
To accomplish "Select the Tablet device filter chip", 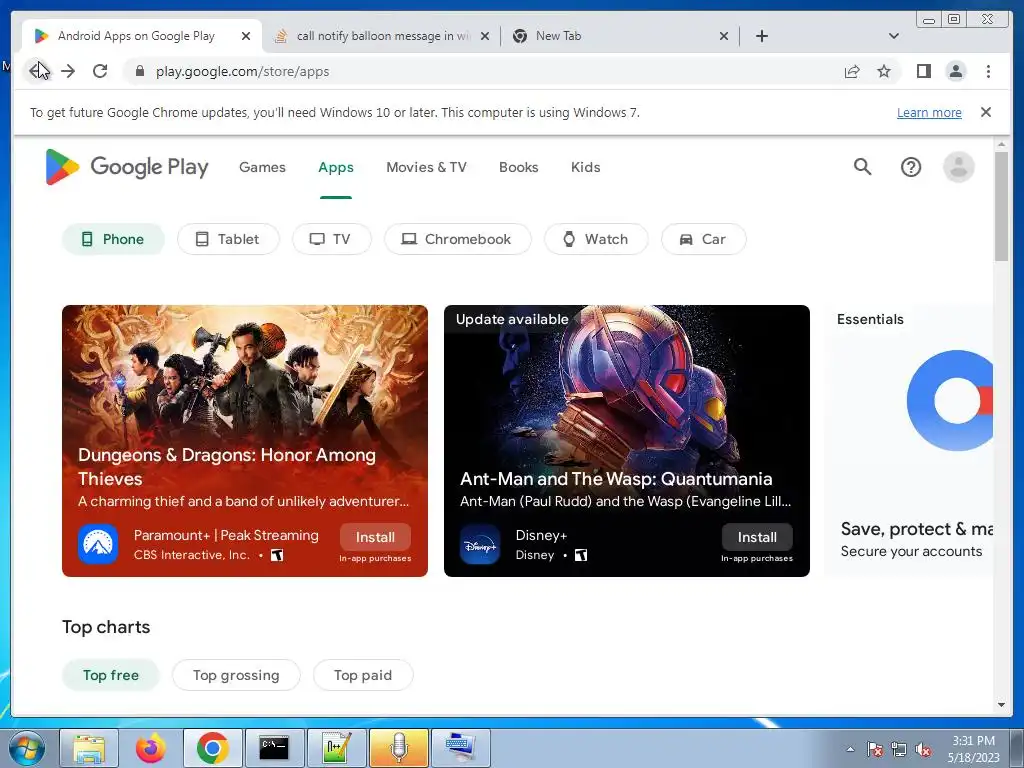I will [x=228, y=239].
